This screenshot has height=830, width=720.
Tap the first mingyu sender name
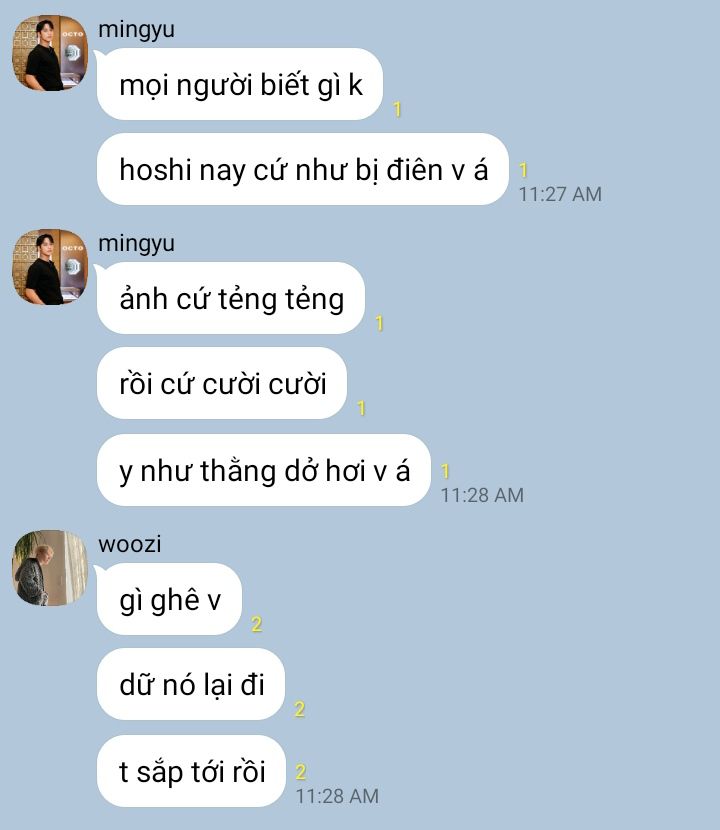pos(136,30)
